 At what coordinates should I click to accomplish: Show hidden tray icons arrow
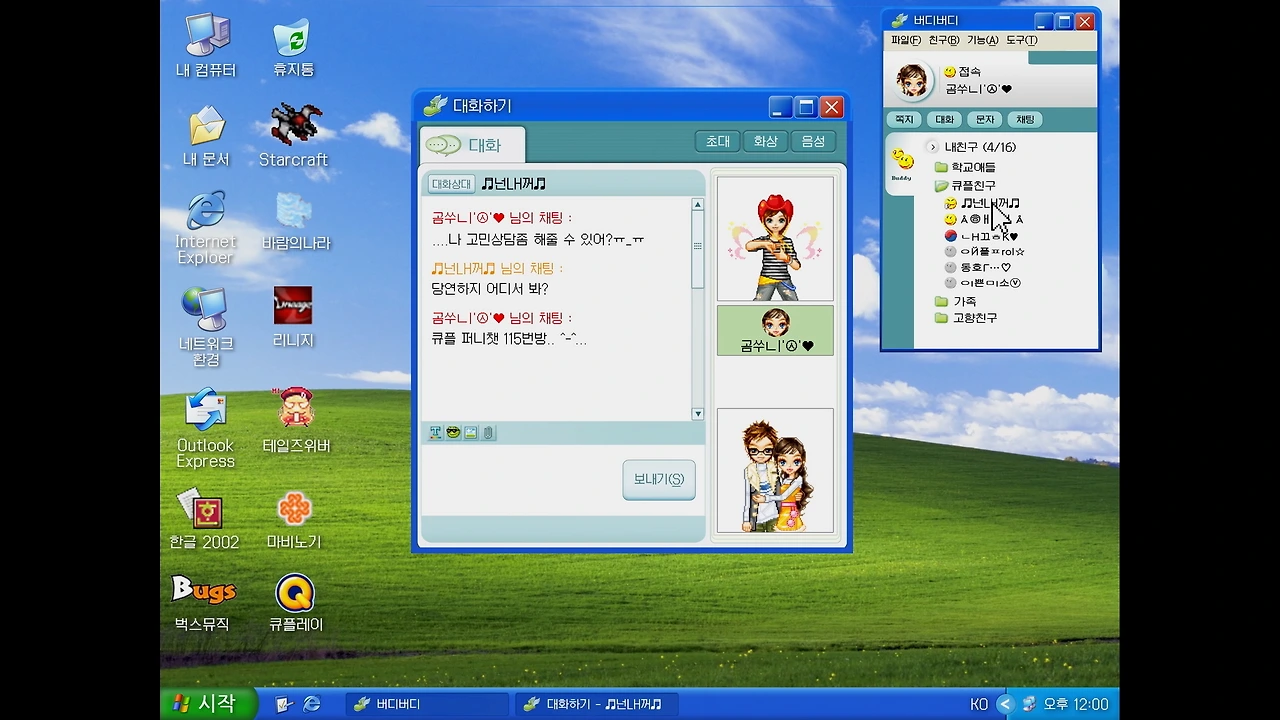coord(1005,704)
